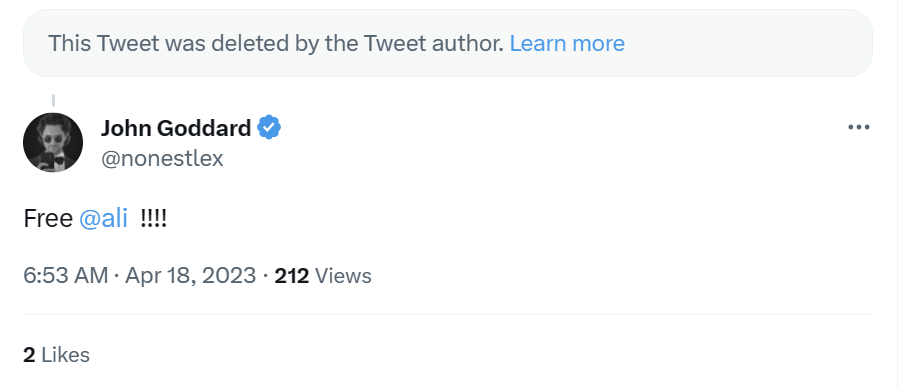
Task: Open the three-dot more options menu
Action: tap(858, 127)
